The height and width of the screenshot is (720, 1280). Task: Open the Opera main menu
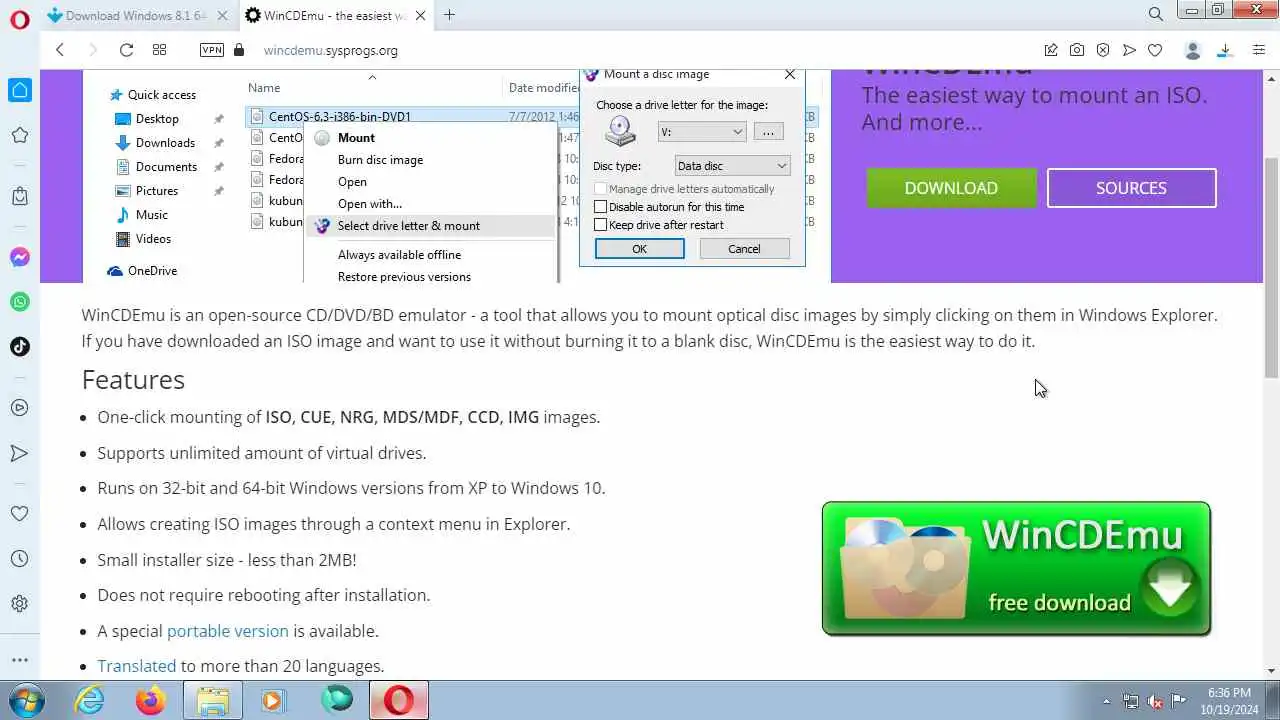tap(19, 18)
